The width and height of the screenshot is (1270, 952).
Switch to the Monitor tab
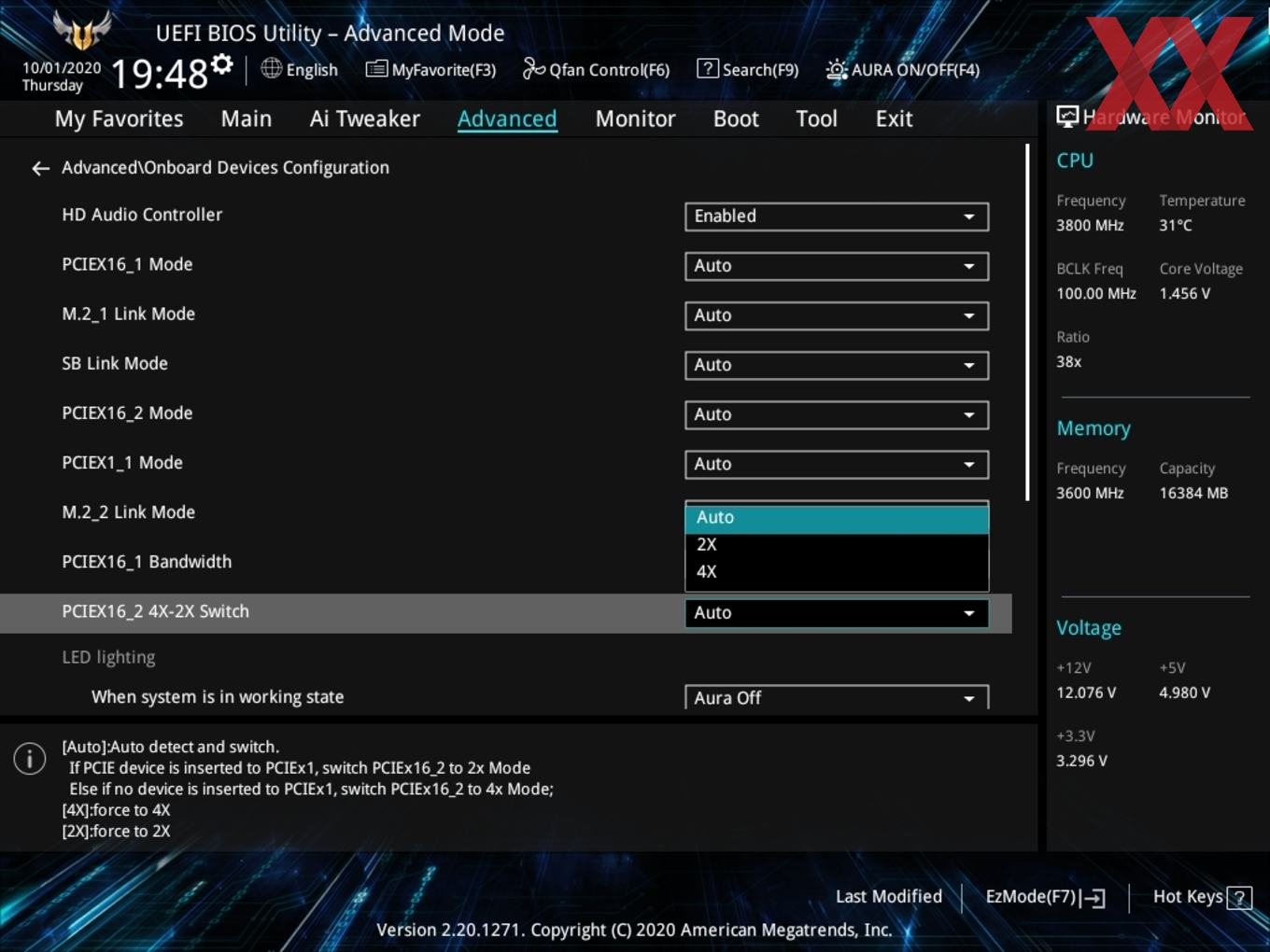635,119
